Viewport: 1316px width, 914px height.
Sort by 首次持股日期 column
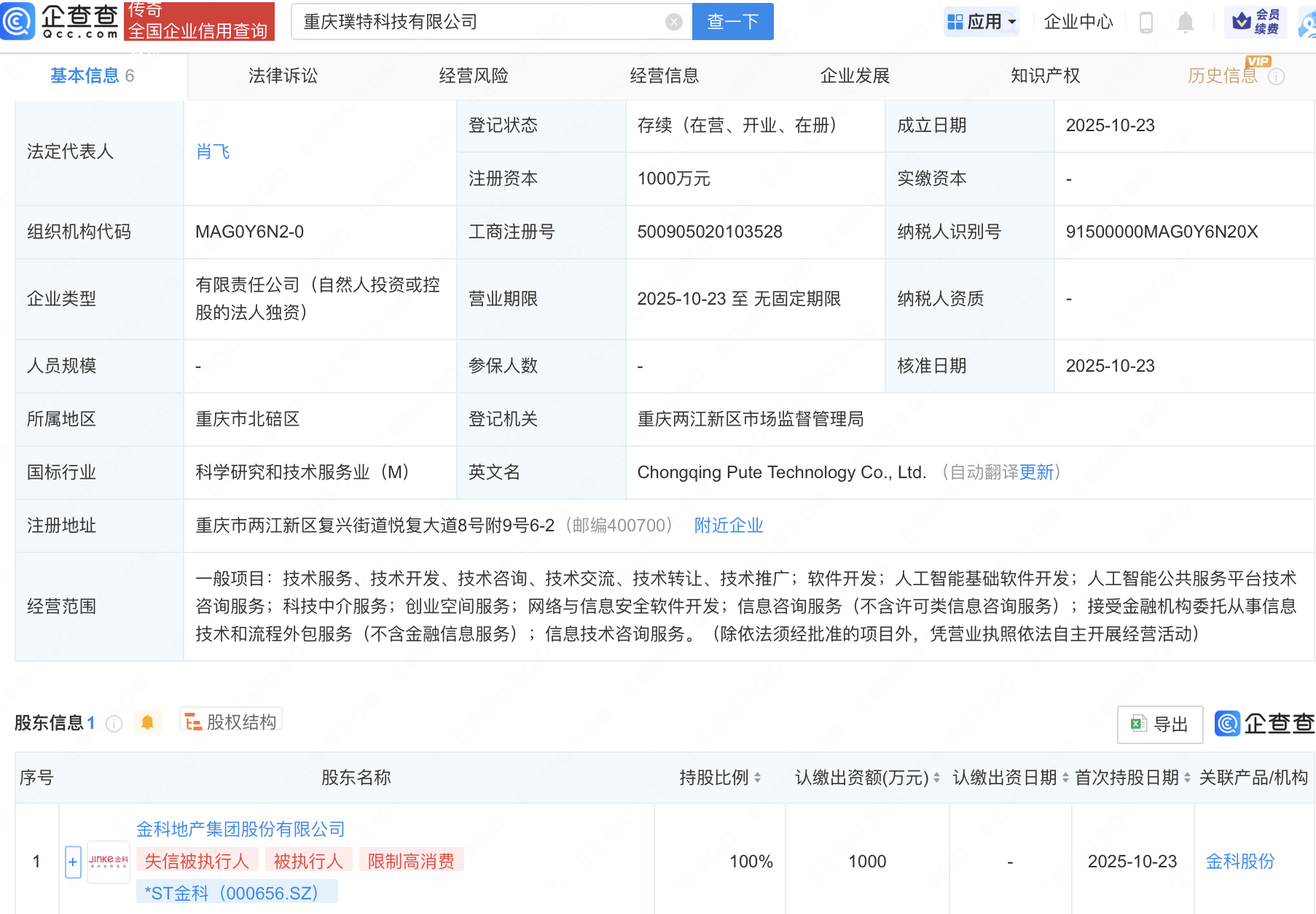[1187, 778]
